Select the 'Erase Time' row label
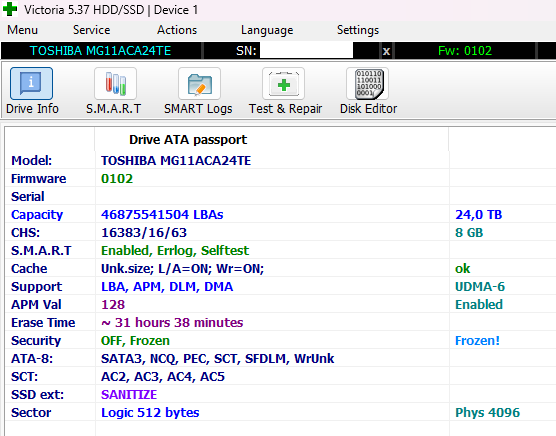Viewport: 556px width, 436px height. 43,323
